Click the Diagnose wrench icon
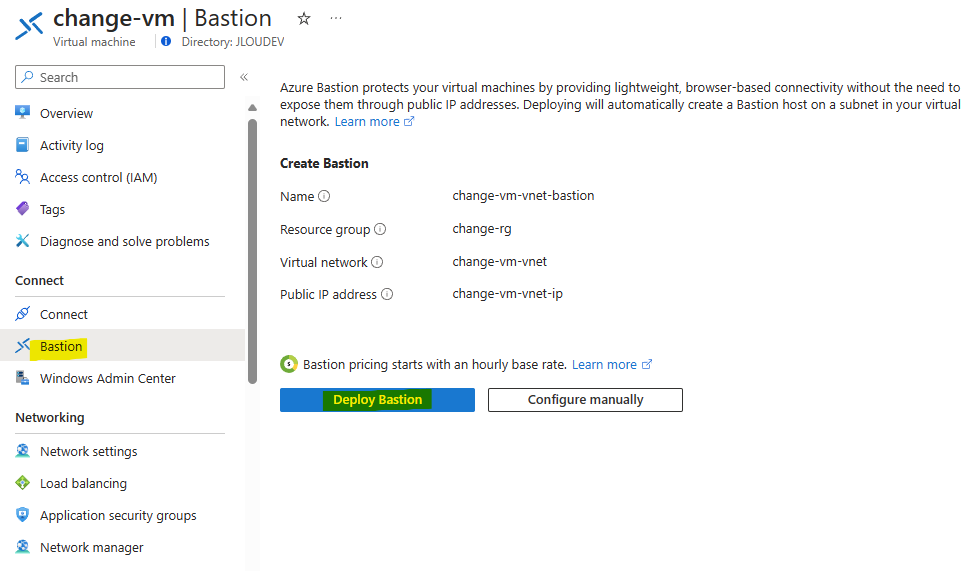Screen dimensions: 966x571 (x=23, y=241)
